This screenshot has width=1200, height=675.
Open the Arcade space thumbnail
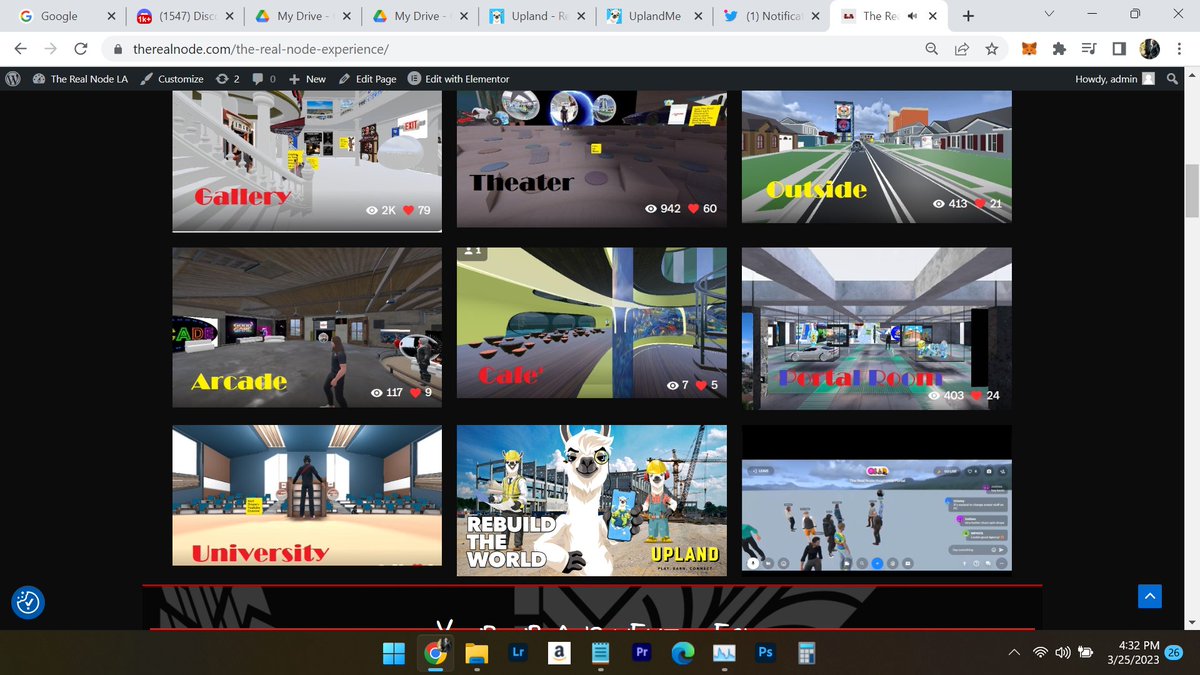[x=307, y=327]
